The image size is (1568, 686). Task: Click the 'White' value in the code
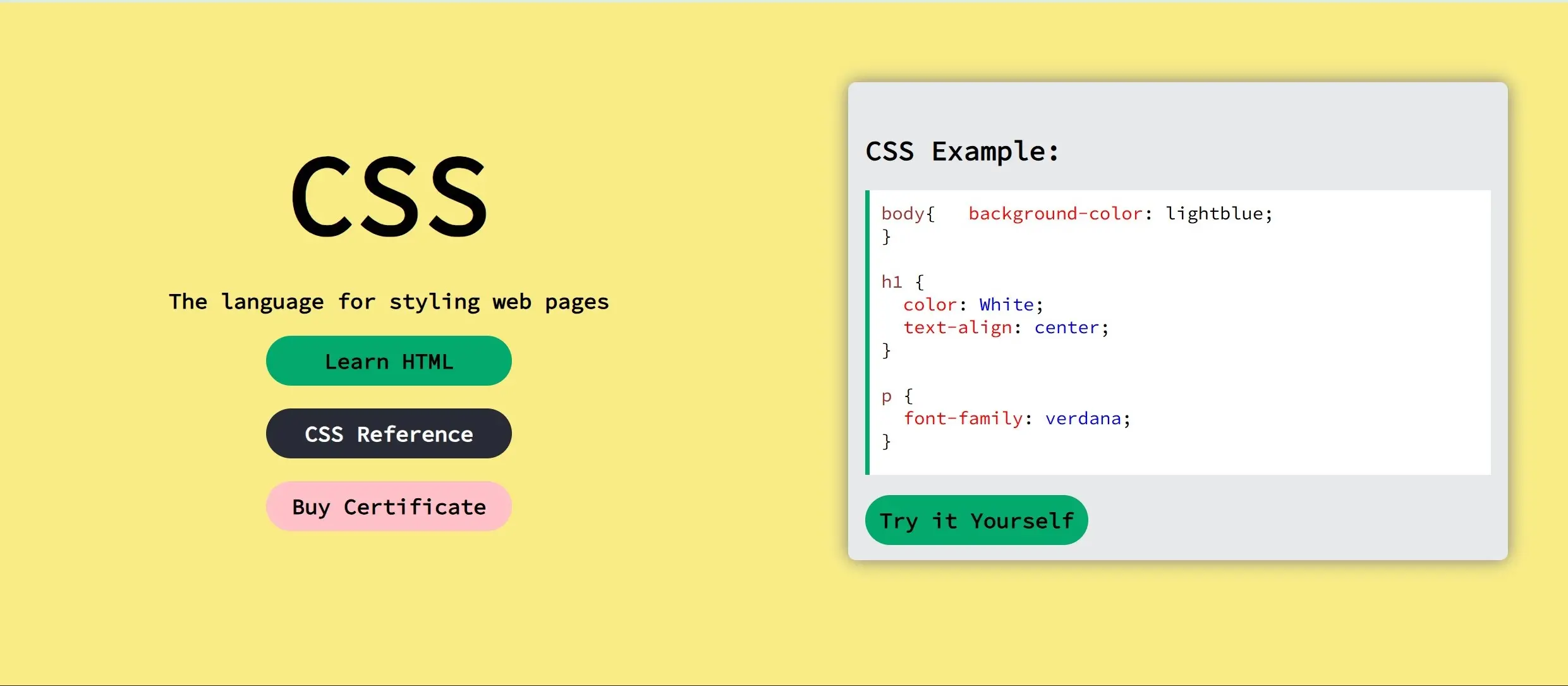[1006, 305]
